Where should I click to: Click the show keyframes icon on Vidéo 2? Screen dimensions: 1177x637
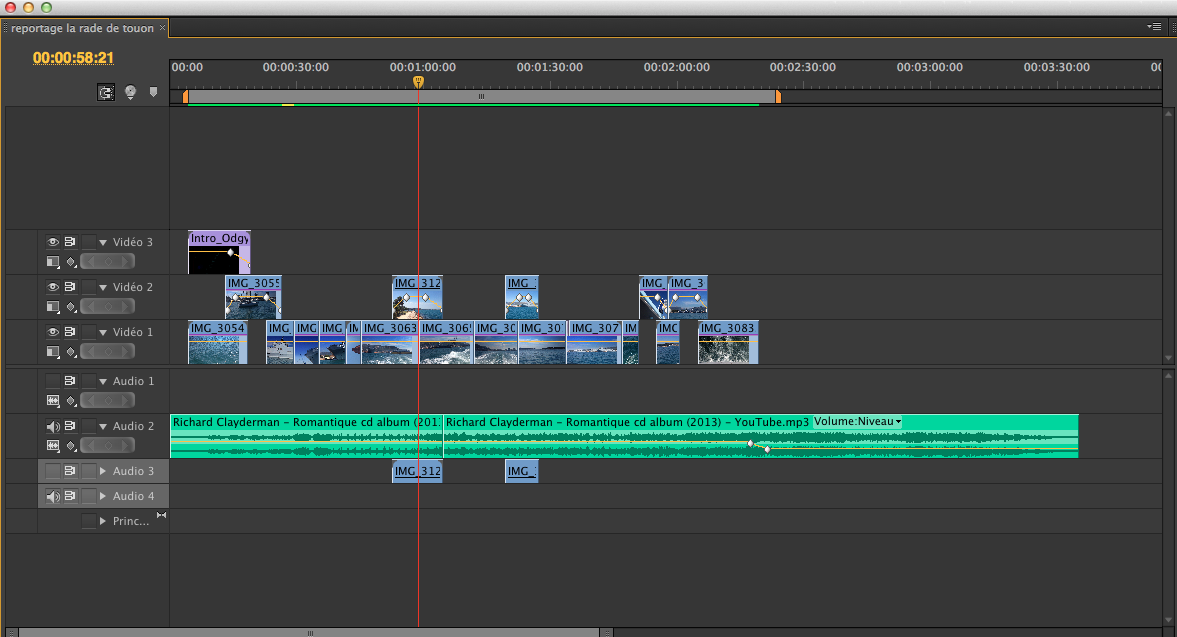tap(71, 307)
